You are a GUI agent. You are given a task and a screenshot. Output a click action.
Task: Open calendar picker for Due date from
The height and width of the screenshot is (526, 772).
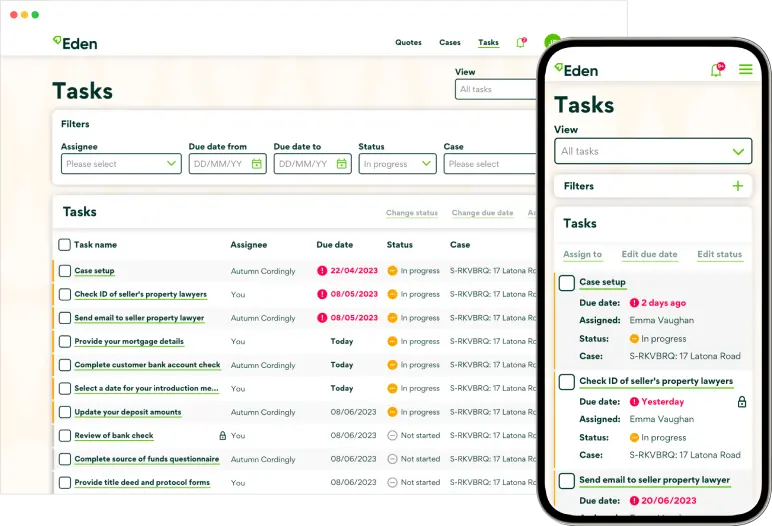pyautogui.click(x=257, y=164)
